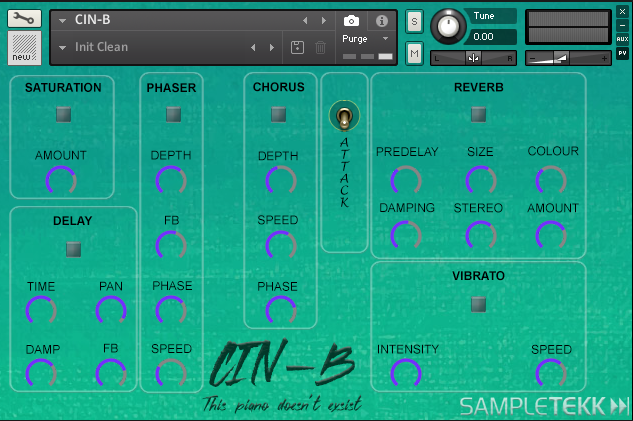Viewport: 633px width, 421px height.
Task: Select next instrument with right arrow
Action: click(x=323, y=20)
